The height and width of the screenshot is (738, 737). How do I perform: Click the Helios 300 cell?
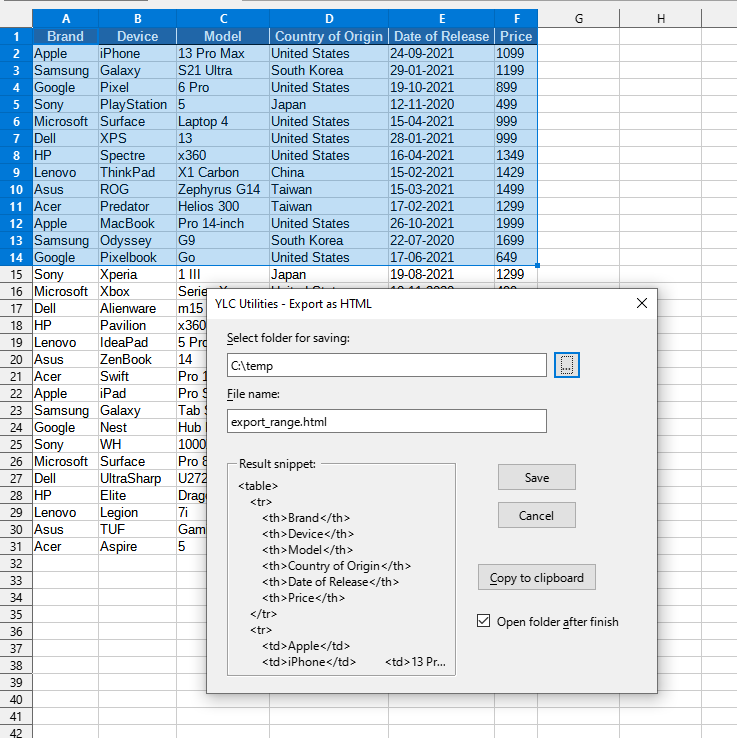click(x=223, y=206)
